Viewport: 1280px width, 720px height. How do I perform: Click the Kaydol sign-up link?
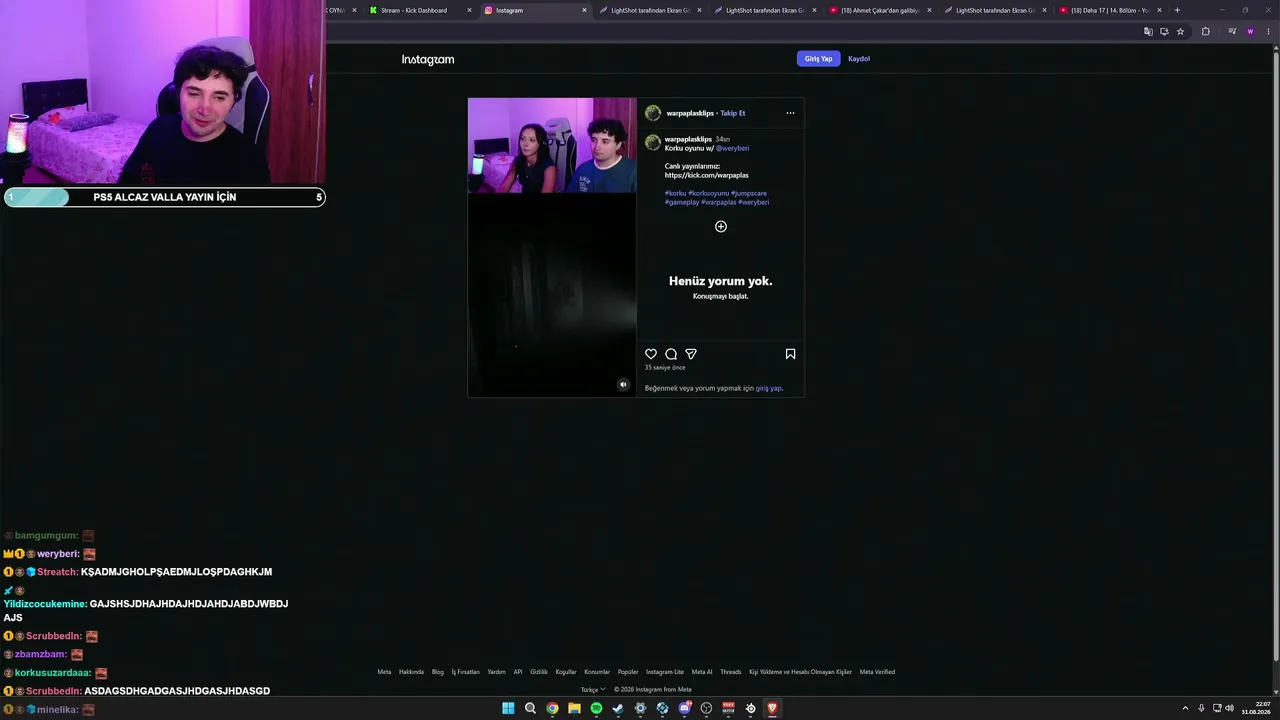[859, 59]
